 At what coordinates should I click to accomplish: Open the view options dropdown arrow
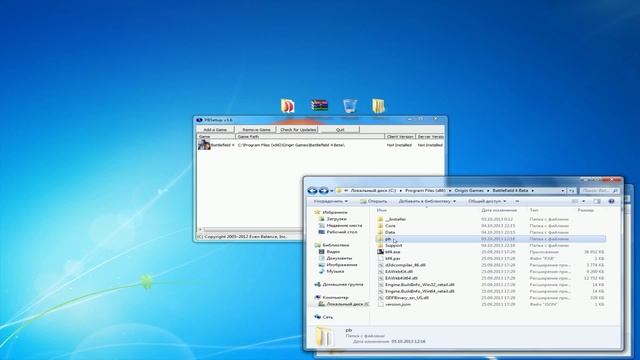pos(583,201)
